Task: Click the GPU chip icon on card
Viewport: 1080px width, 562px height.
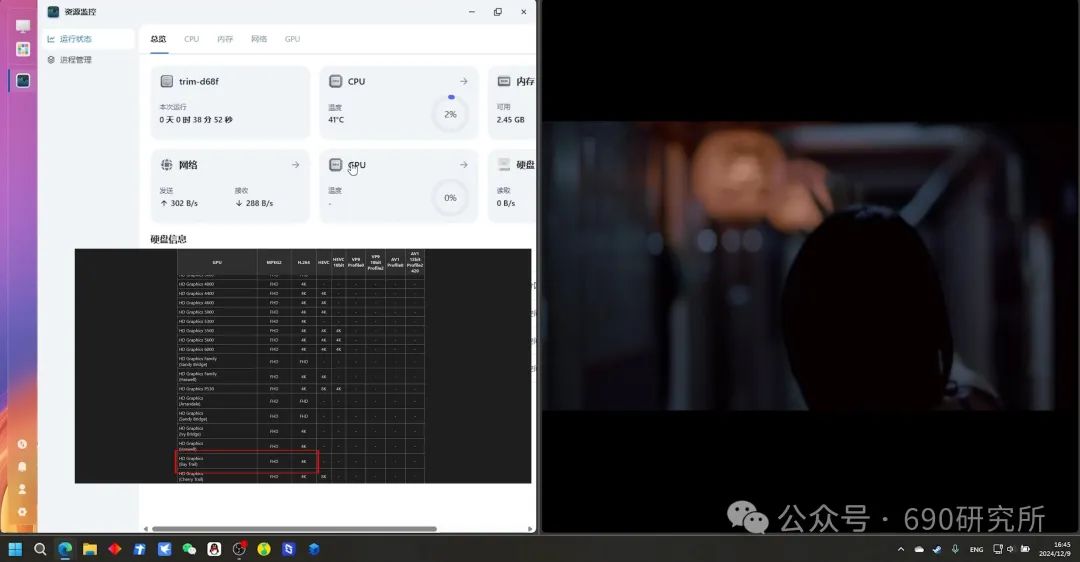Action: coord(335,165)
